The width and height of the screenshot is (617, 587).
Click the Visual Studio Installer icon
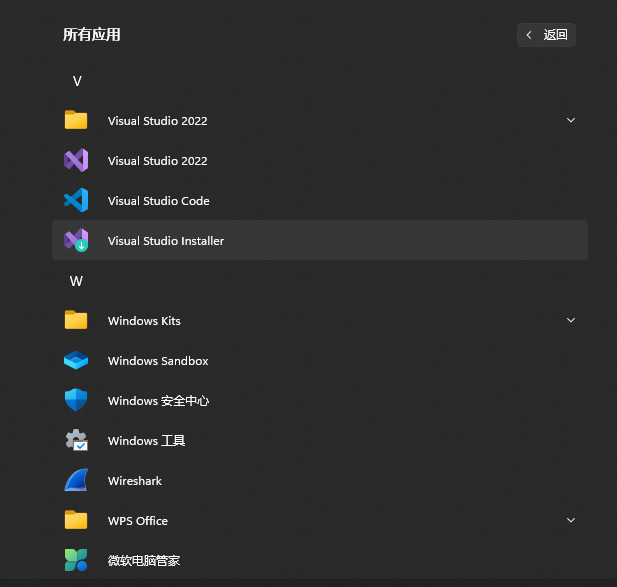pyautogui.click(x=76, y=240)
